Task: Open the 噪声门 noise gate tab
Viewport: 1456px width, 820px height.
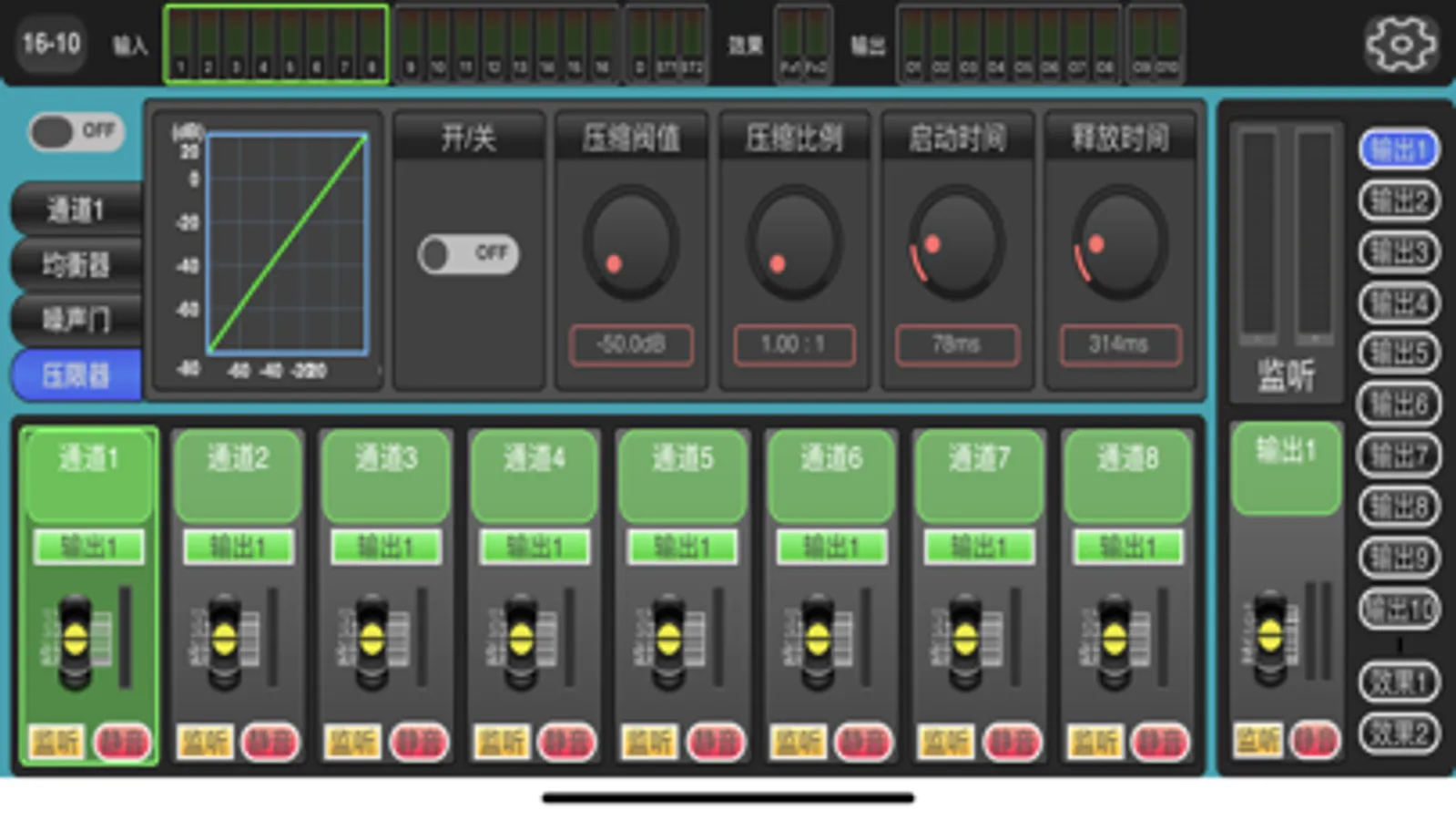Action: pyautogui.click(x=76, y=319)
